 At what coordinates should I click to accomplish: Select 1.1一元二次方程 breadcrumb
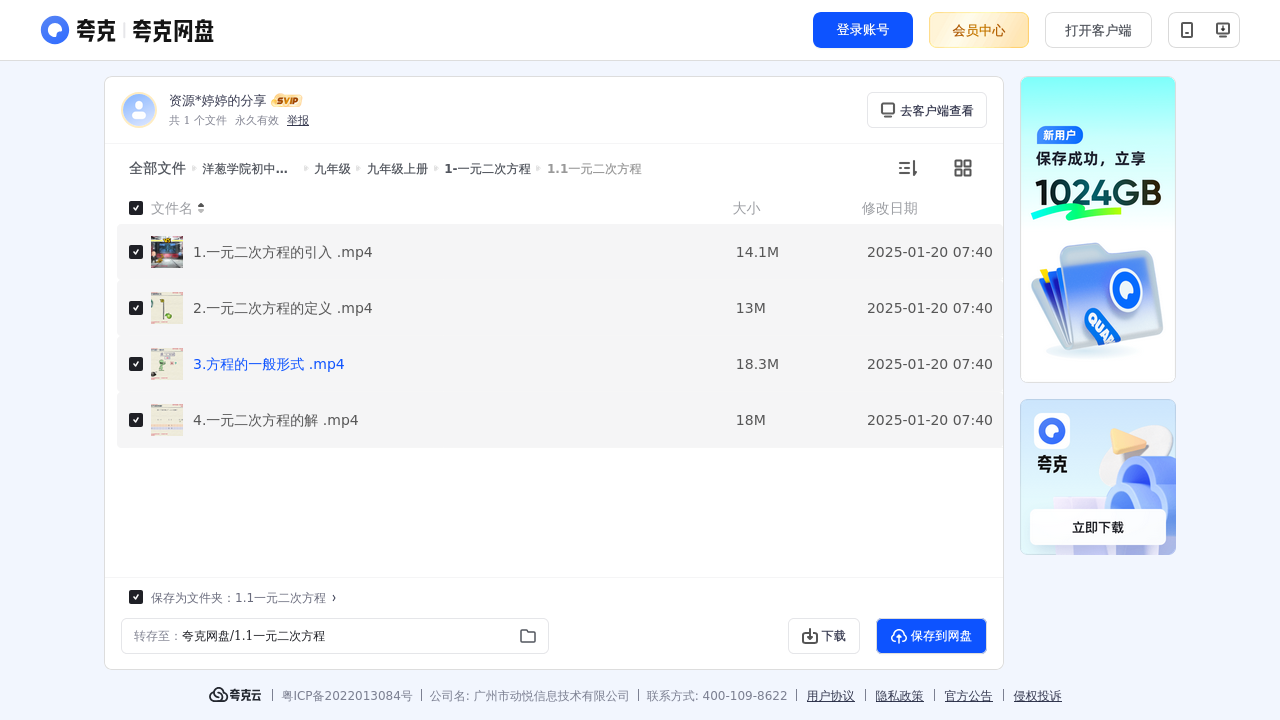594,169
